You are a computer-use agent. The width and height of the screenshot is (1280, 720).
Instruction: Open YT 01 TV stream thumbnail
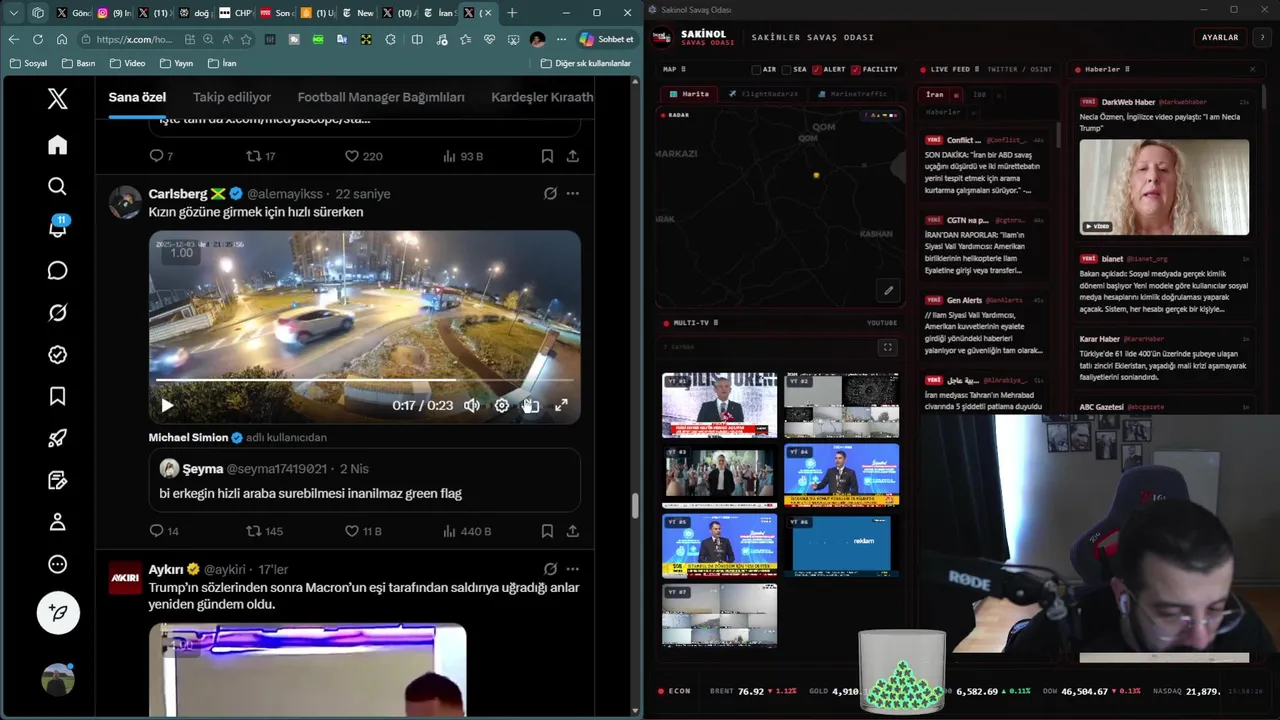pos(719,405)
